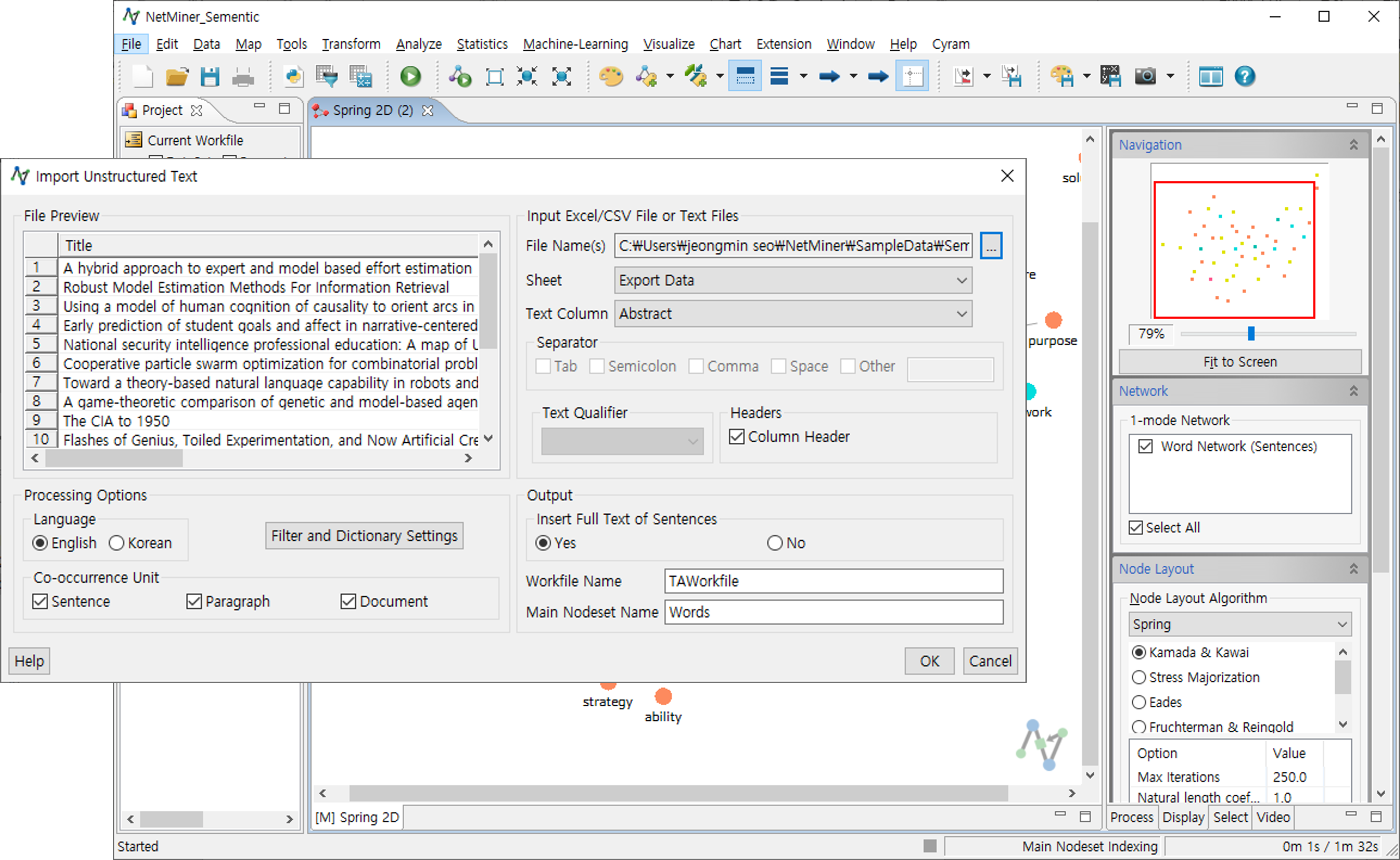This screenshot has height=860, width=1400.
Task: Click OK in Import Unstructured Text dialog
Action: point(929,661)
